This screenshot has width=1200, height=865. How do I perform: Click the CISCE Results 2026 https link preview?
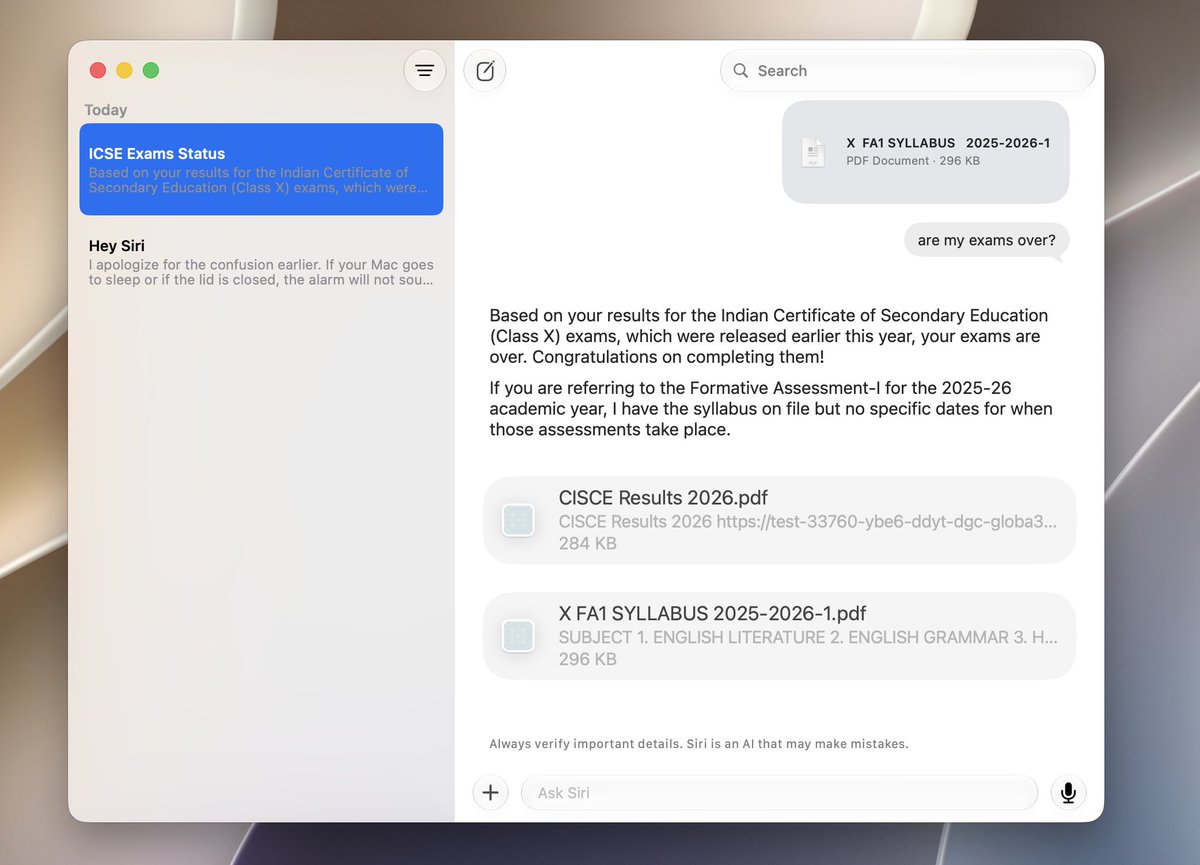[808, 521]
